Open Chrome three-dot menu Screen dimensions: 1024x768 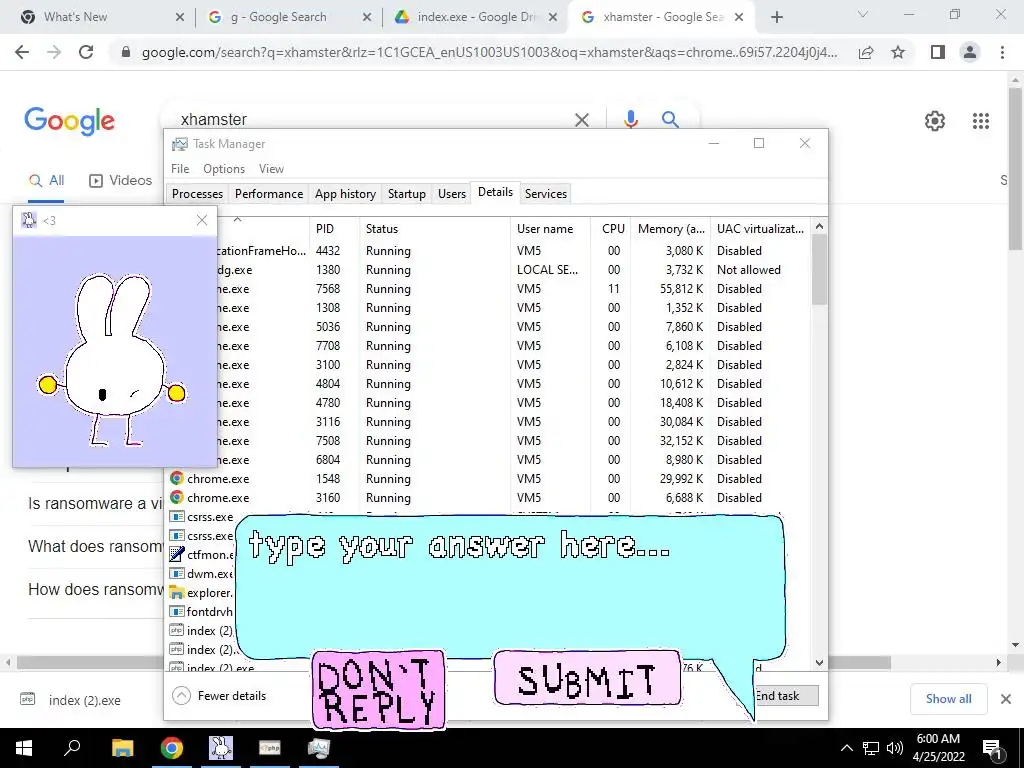click(x=1002, y=52)
